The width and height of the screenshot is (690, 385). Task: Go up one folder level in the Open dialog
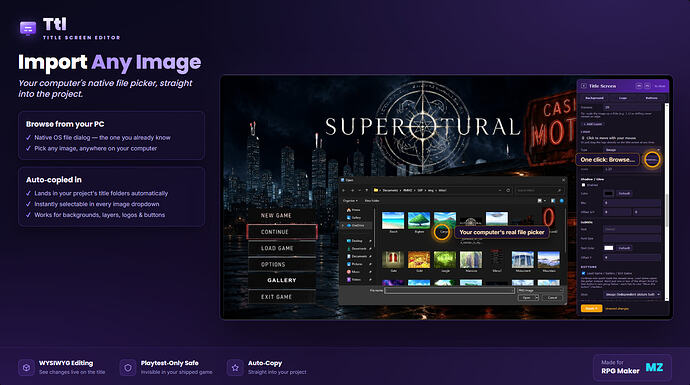point(367,190)
